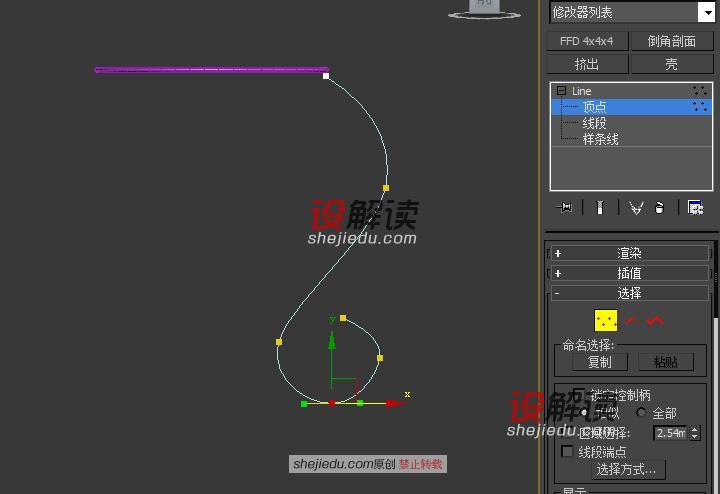Viewport: 720px width, 494px height.
Task: Click the left green bezier handle
Action: 304,404
